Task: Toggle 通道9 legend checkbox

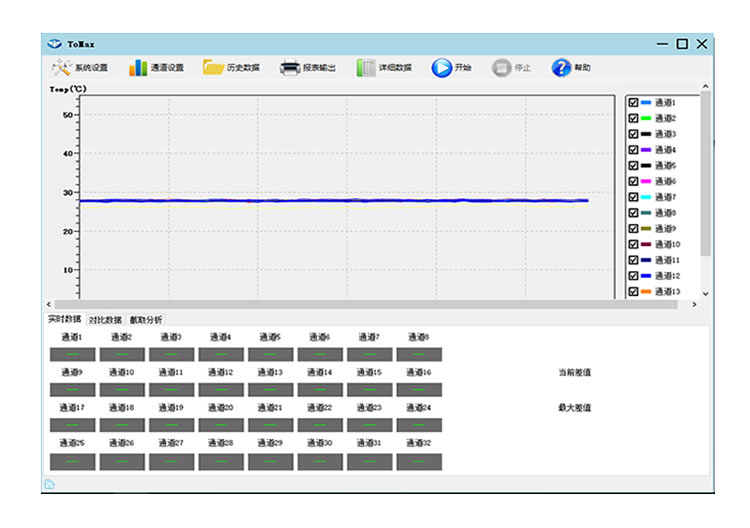Action: pyautogui.click(x=633, y=229)
